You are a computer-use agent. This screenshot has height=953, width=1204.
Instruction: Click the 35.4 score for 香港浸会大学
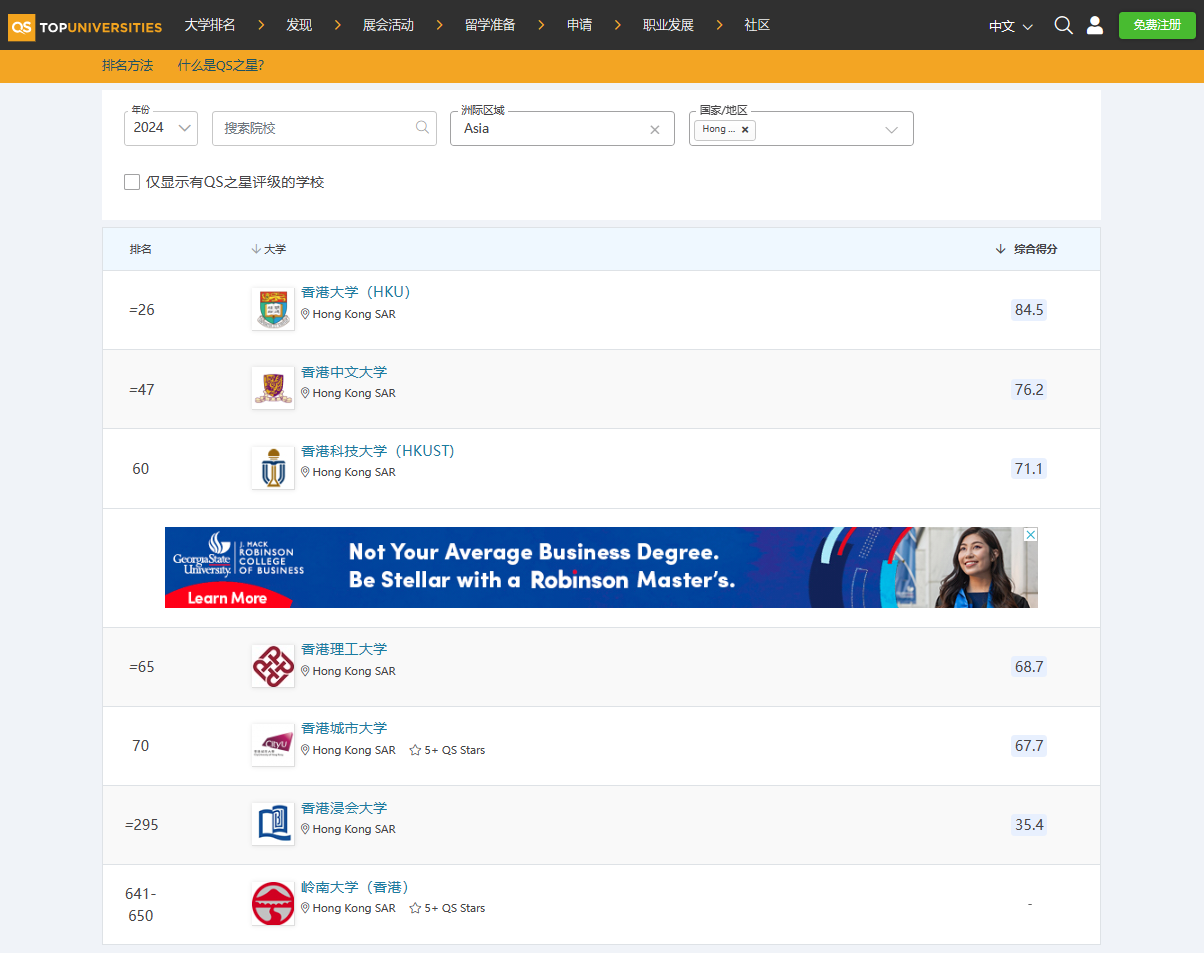click(x=1029, y=825)
